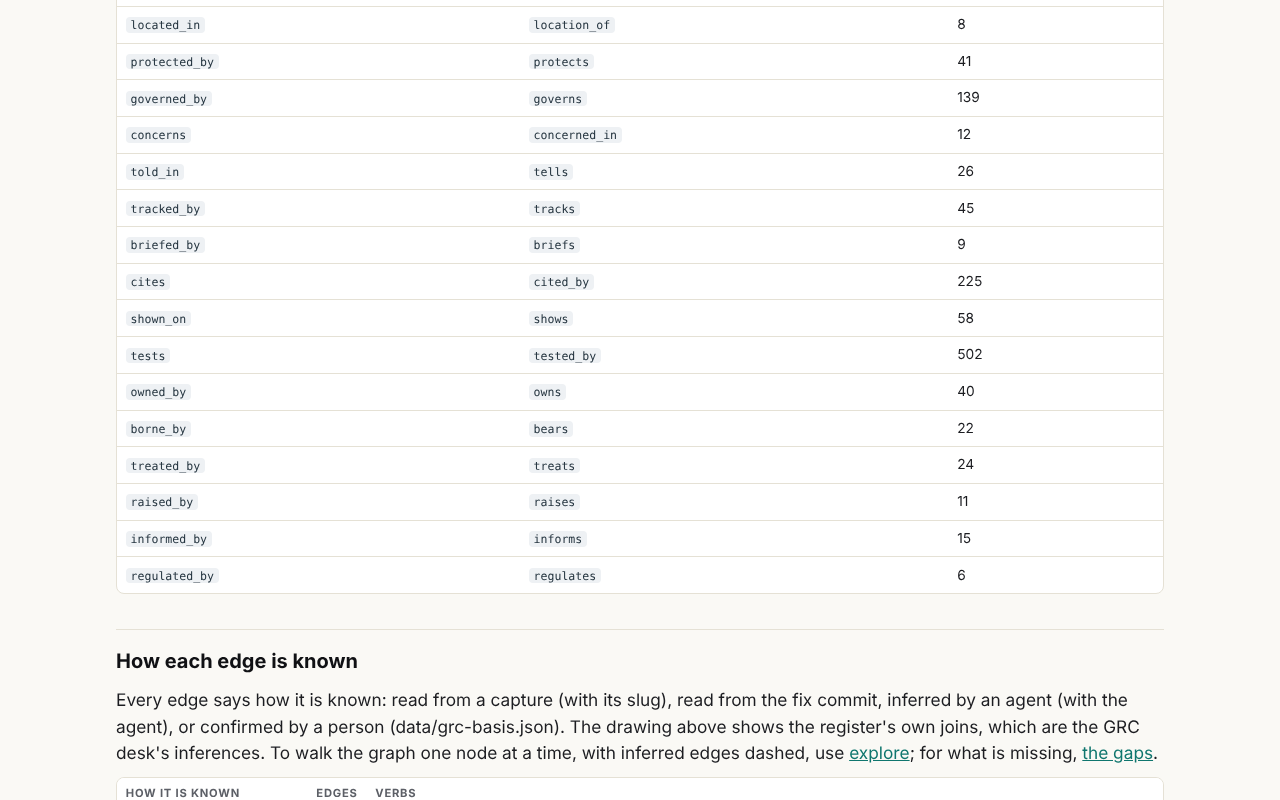Click the governs verb tag
The width and height of the screenshot is (1280, 800).
[x=558, y=99]
